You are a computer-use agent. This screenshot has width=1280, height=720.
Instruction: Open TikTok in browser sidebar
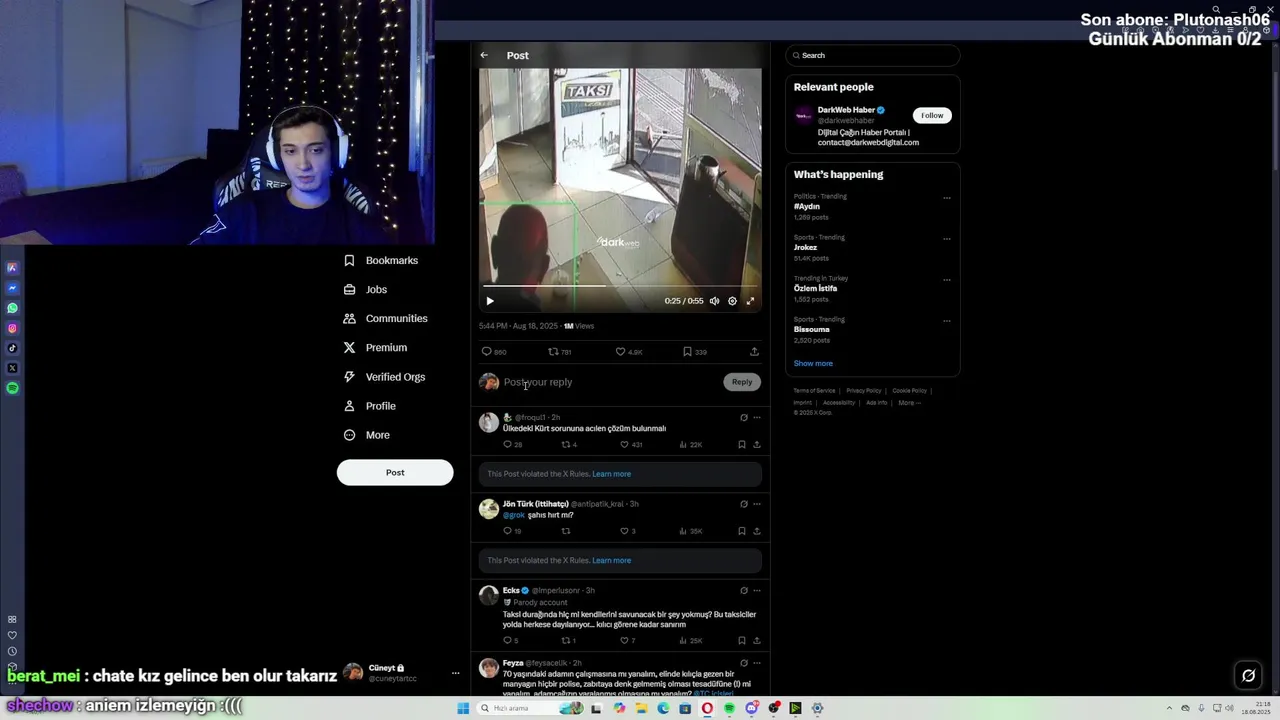12,348
